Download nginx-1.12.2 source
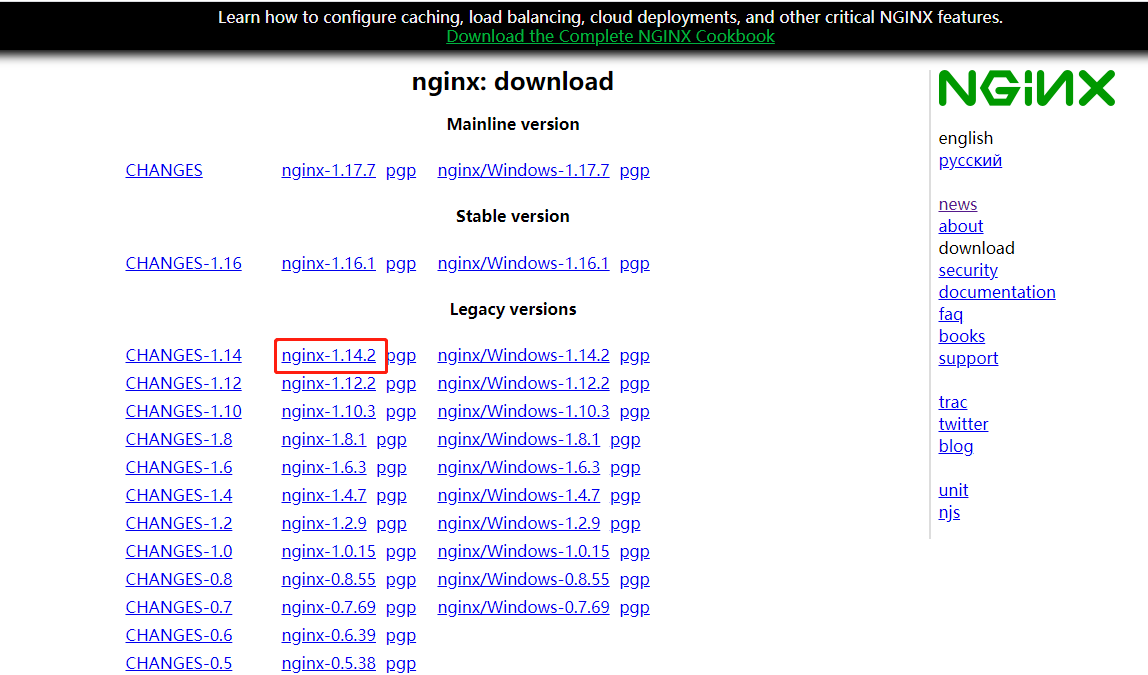Viewport: 1148px width, 675px height. pos(328,384)
